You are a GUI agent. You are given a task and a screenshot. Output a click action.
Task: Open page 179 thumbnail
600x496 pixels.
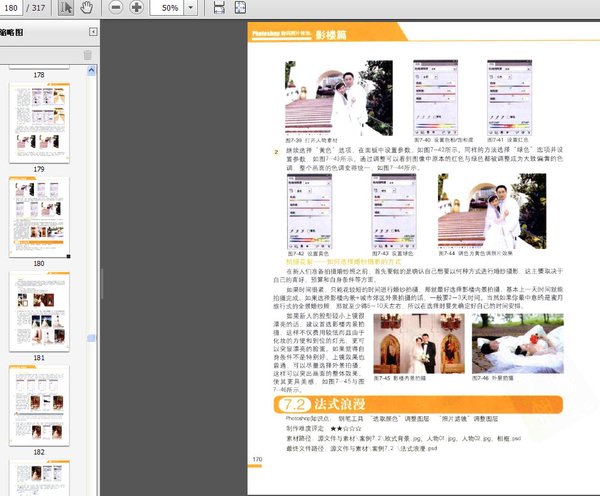tap(39, 121)
